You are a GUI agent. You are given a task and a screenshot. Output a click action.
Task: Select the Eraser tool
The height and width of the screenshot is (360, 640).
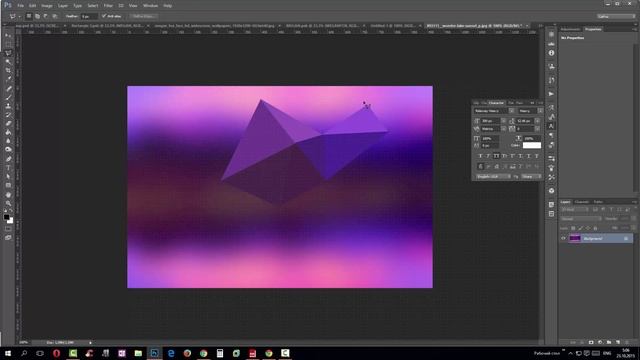tap(8, 123)
